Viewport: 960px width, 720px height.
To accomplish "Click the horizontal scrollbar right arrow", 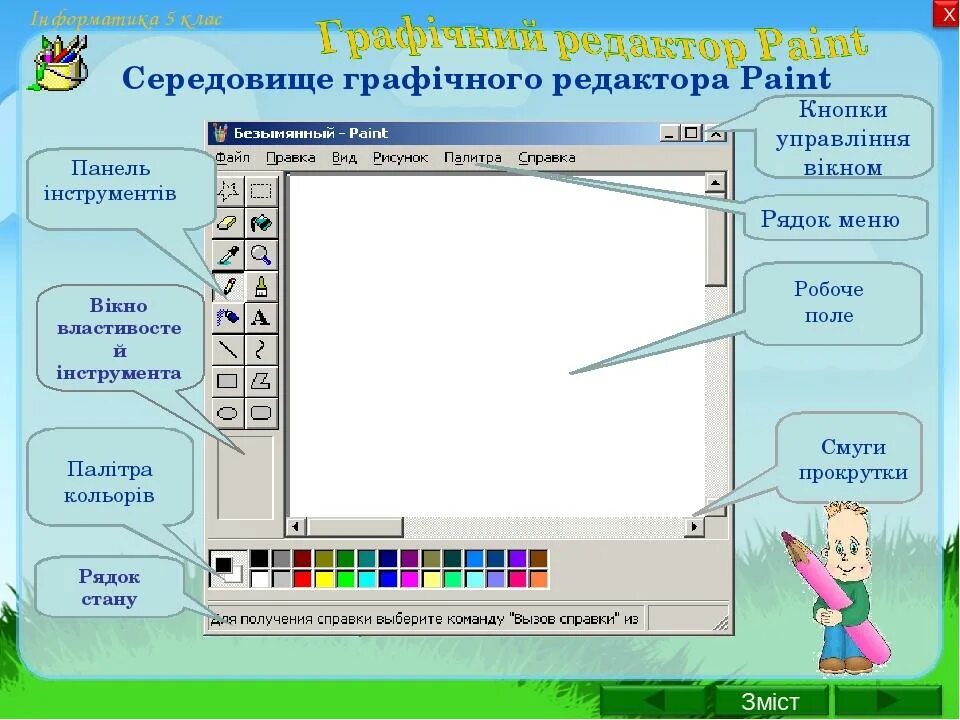I will [694, 527].
